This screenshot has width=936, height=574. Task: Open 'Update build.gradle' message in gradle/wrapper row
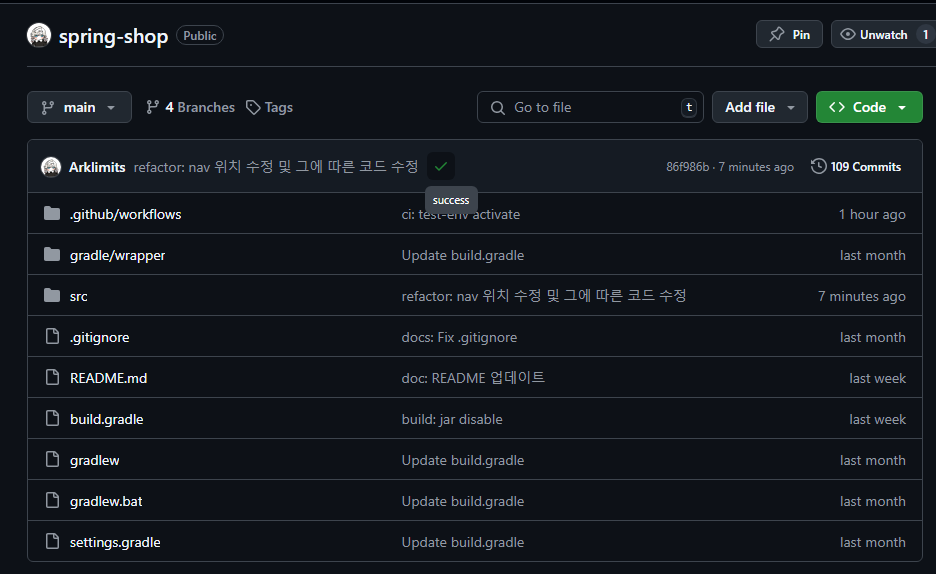463,255
